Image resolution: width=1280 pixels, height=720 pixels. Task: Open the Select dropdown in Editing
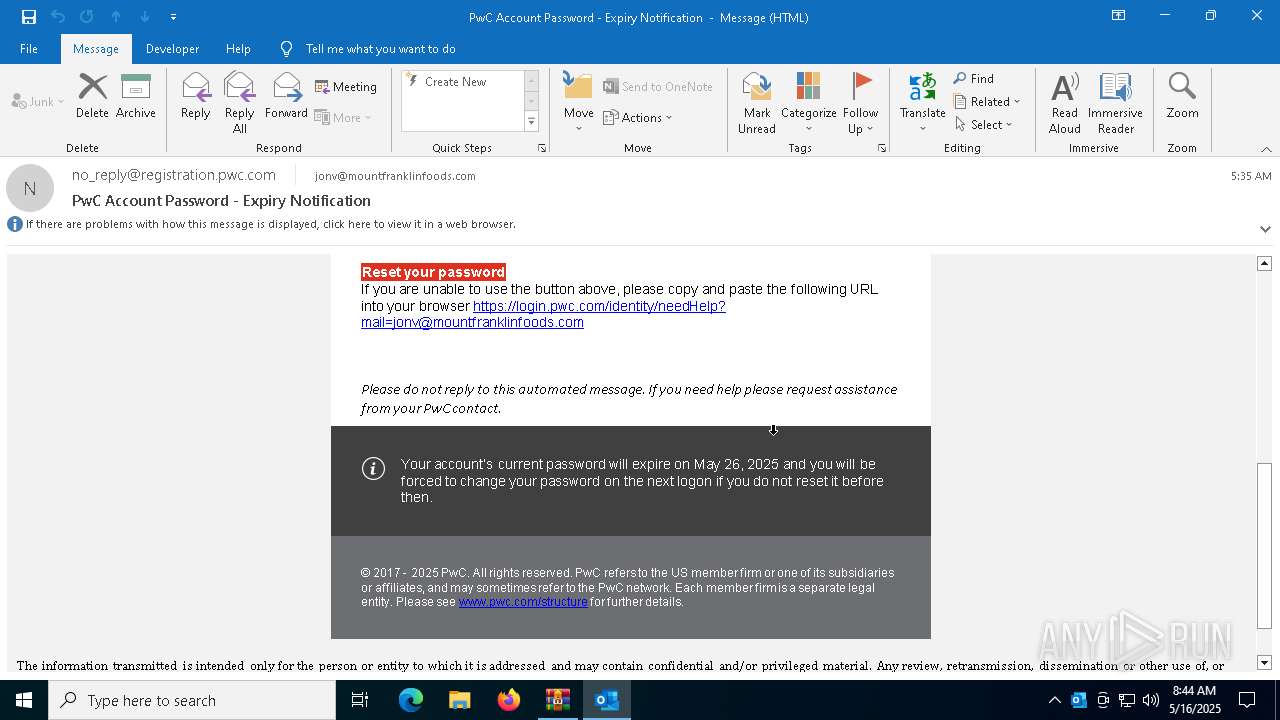[984, 125]
